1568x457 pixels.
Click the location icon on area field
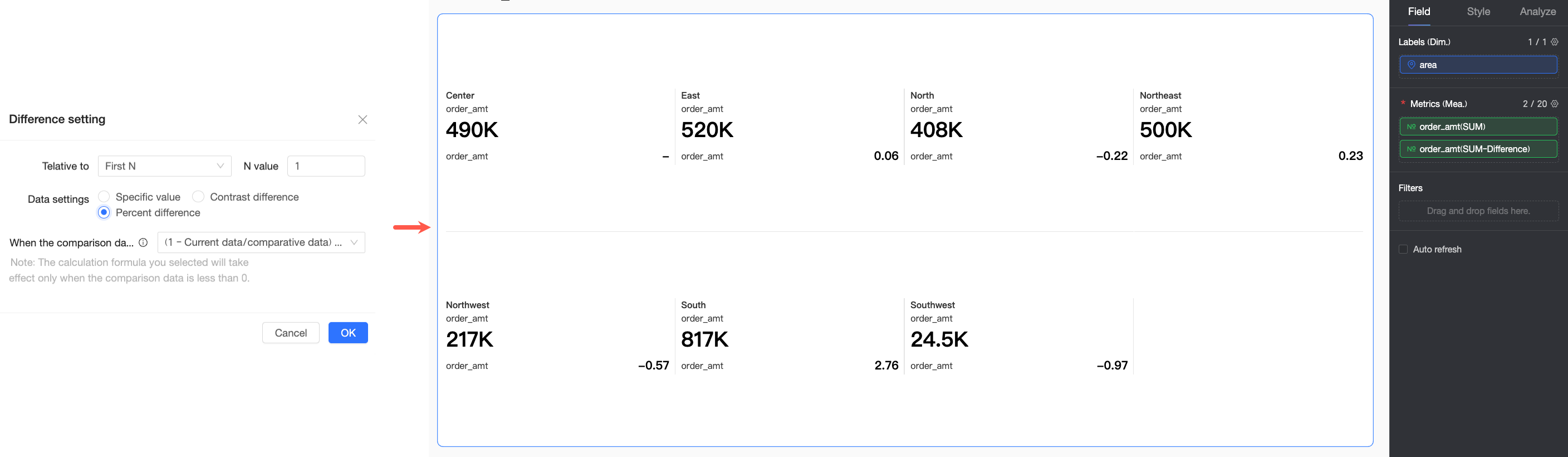1411,65
